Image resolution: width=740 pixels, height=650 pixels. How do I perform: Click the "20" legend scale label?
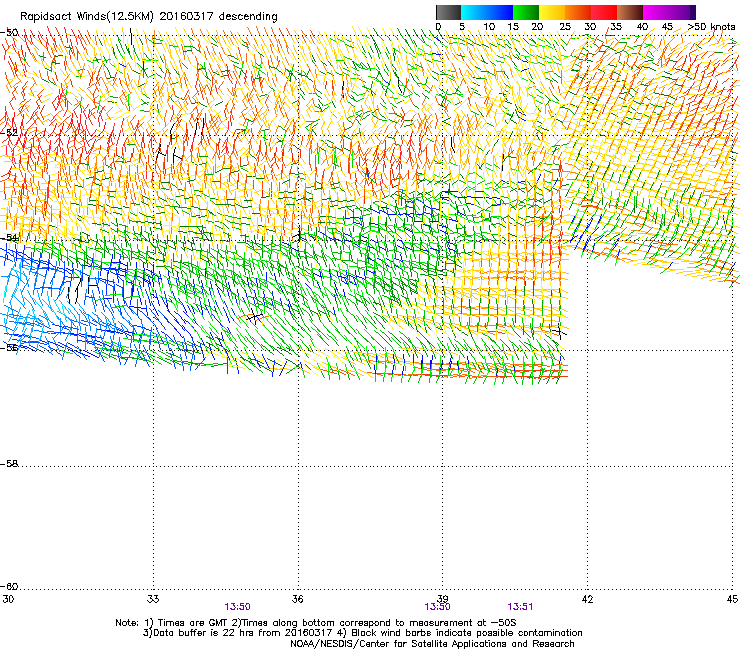[x=538, y=27]
